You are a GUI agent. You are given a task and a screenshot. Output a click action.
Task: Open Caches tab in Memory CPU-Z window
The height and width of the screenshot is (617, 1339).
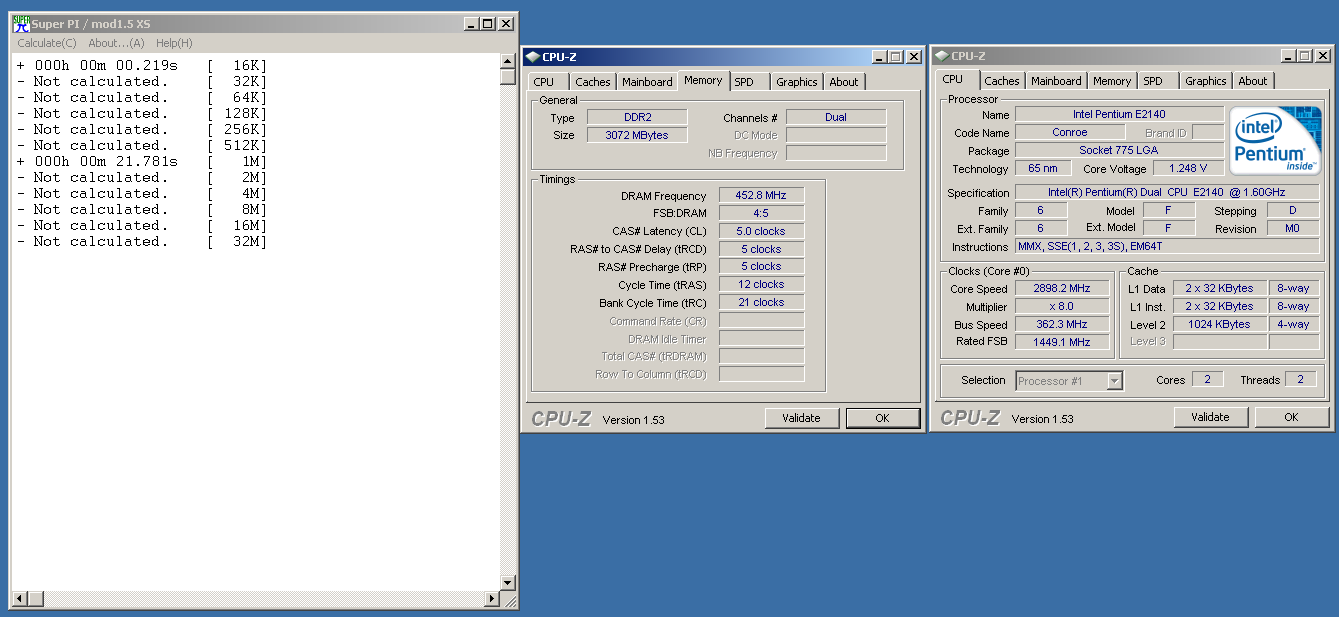pyautogui.click(x=593, y=82)
